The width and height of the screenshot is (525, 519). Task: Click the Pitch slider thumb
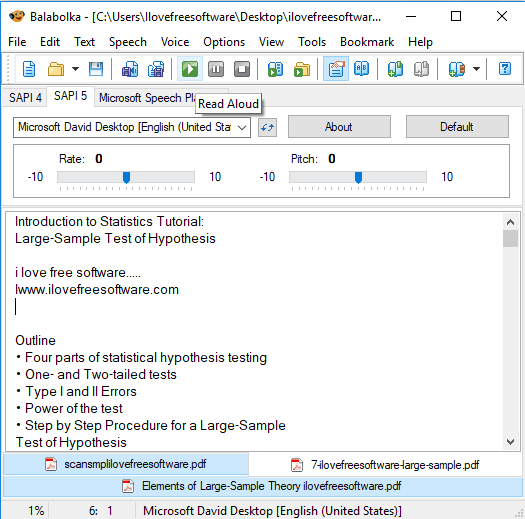pyautogui.click(x=358, y=177)
